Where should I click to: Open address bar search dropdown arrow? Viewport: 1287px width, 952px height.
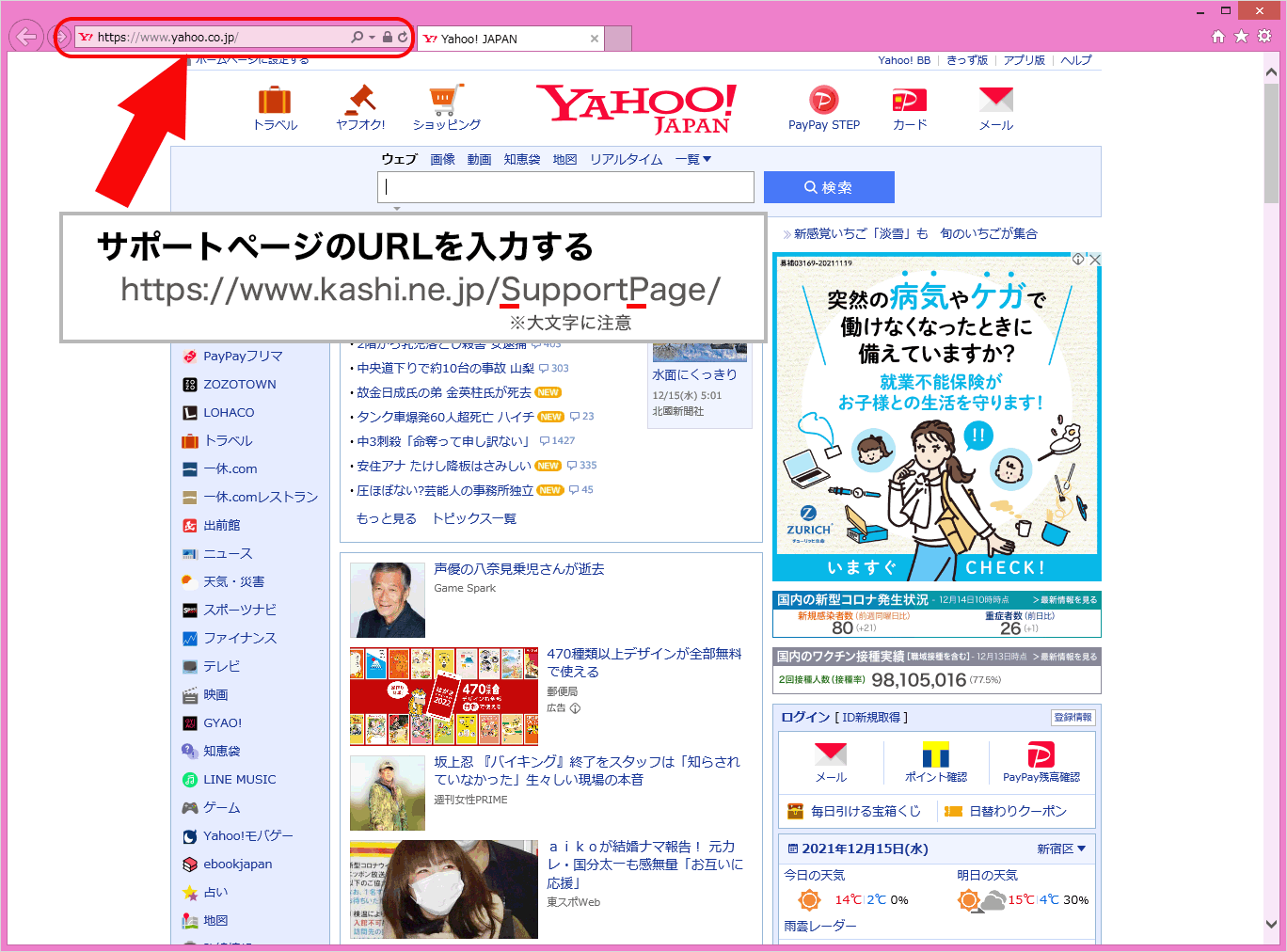click(373, 38)
